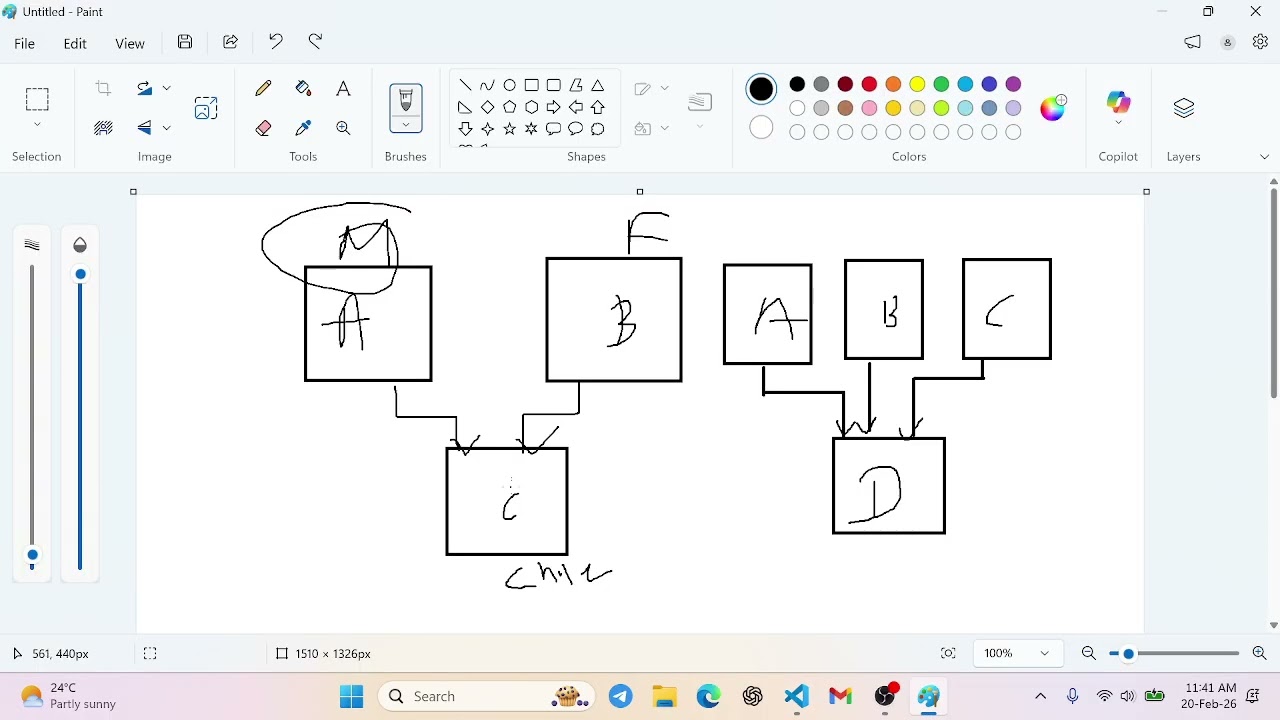The width and height of the screenshot is (1280, 720).
Task: Open the View menu
Action: tap(130, 44)
